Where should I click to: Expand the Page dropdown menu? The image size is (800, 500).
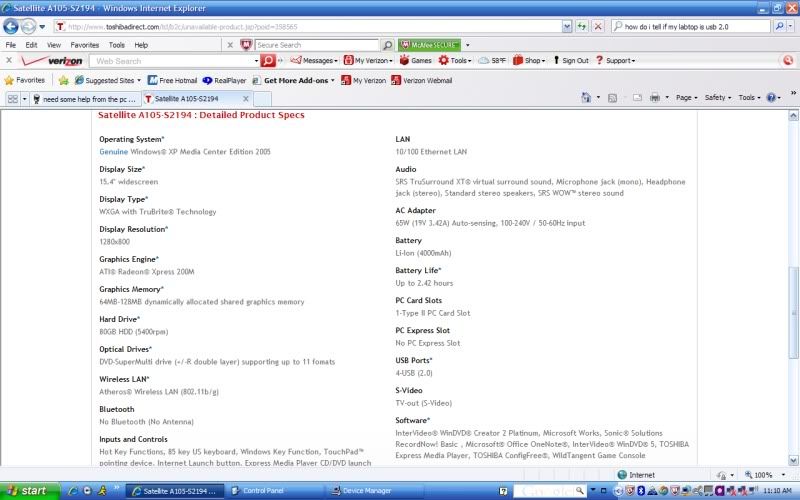click(x=686, y=98)
